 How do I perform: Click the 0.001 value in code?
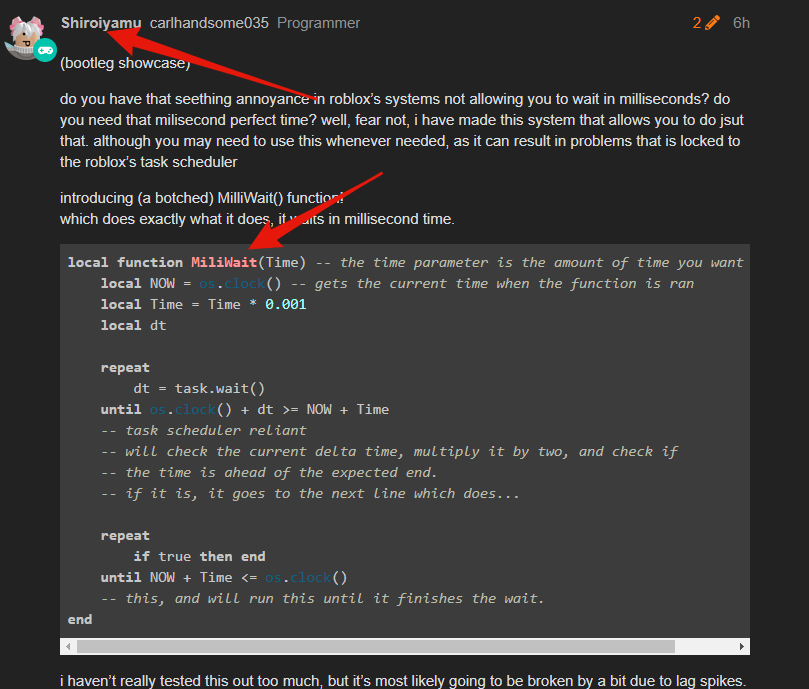285,305
